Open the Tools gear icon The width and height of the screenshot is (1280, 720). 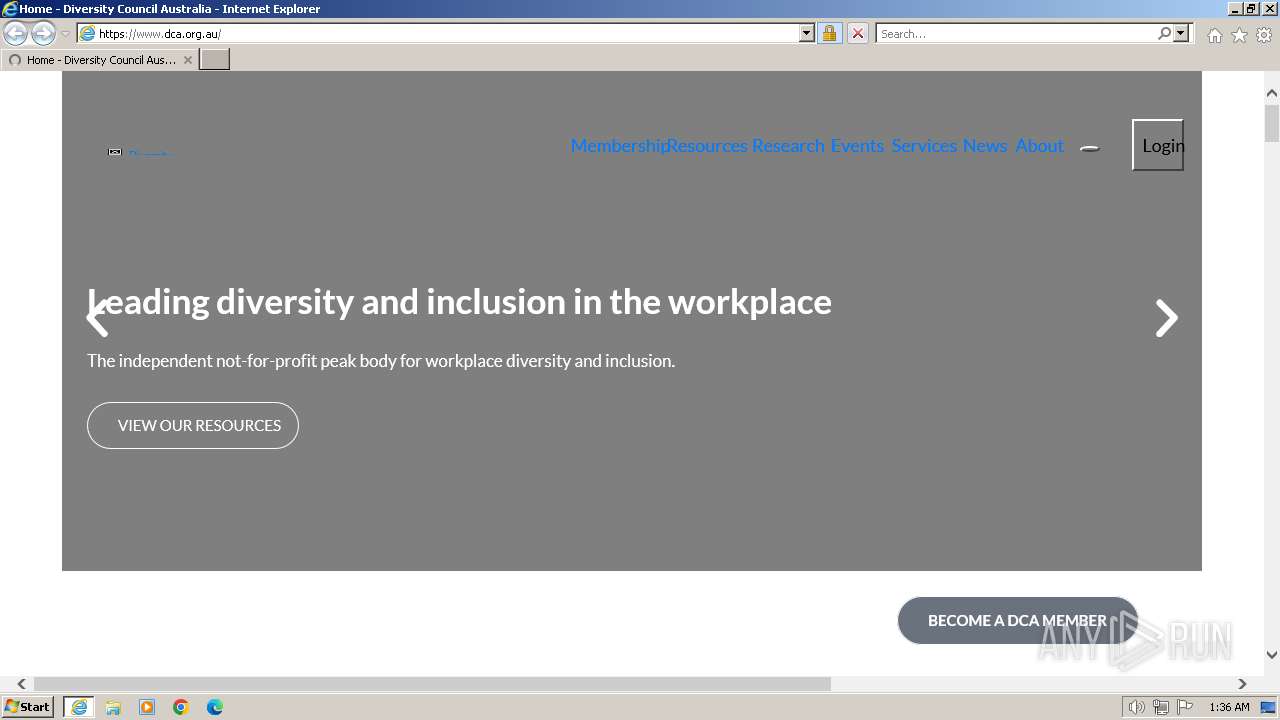[x=1264, y=35]
